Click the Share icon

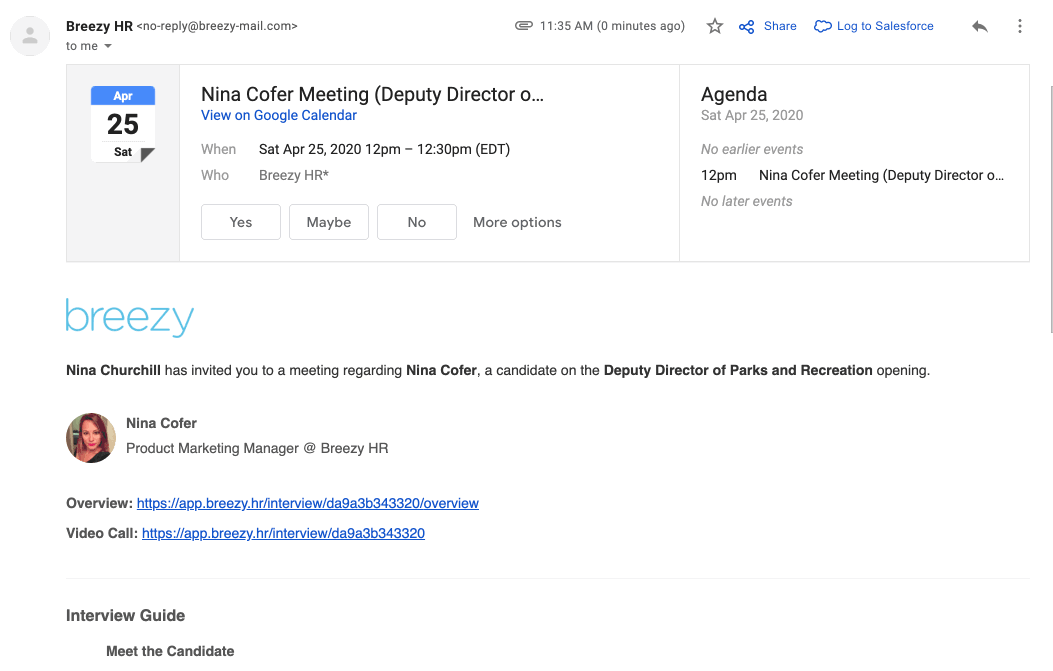coord(746,27)
